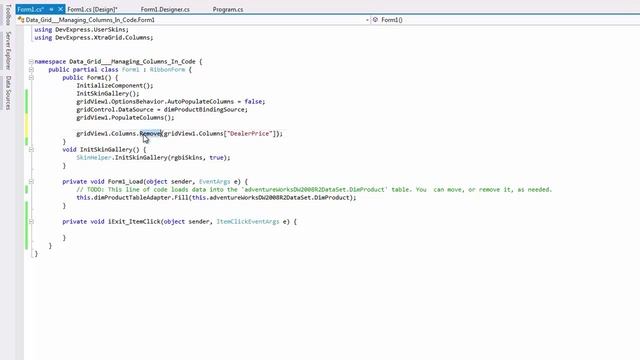This screenshot has width=640, height=360.
Task: Collapse the Form1() constructor block
Action: pos(31,78)
